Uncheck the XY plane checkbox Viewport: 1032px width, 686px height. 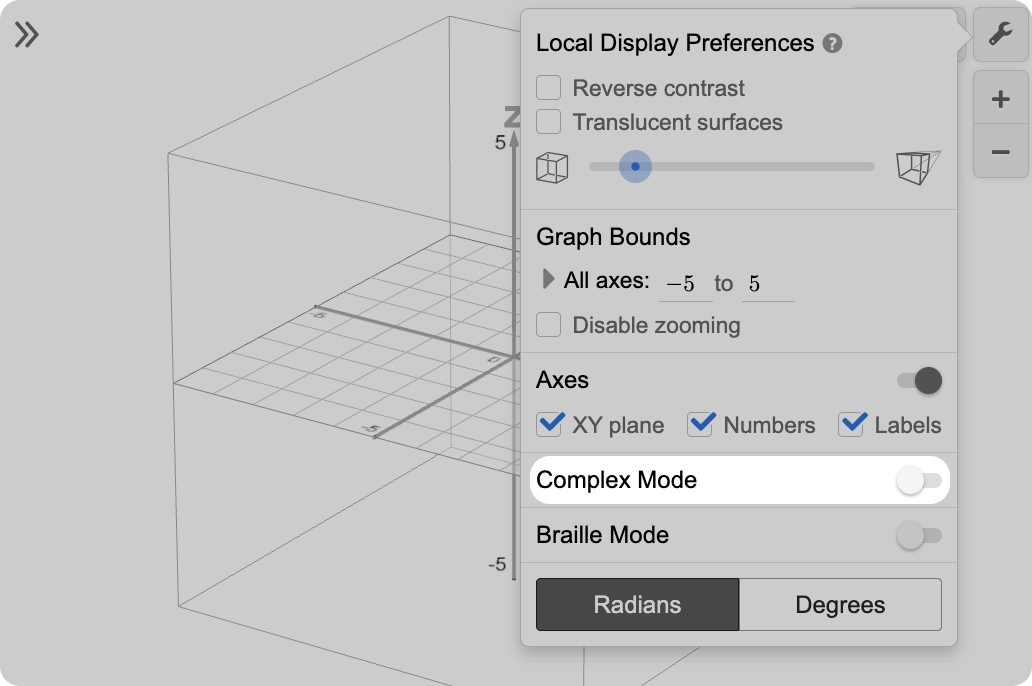coord(550,424)
